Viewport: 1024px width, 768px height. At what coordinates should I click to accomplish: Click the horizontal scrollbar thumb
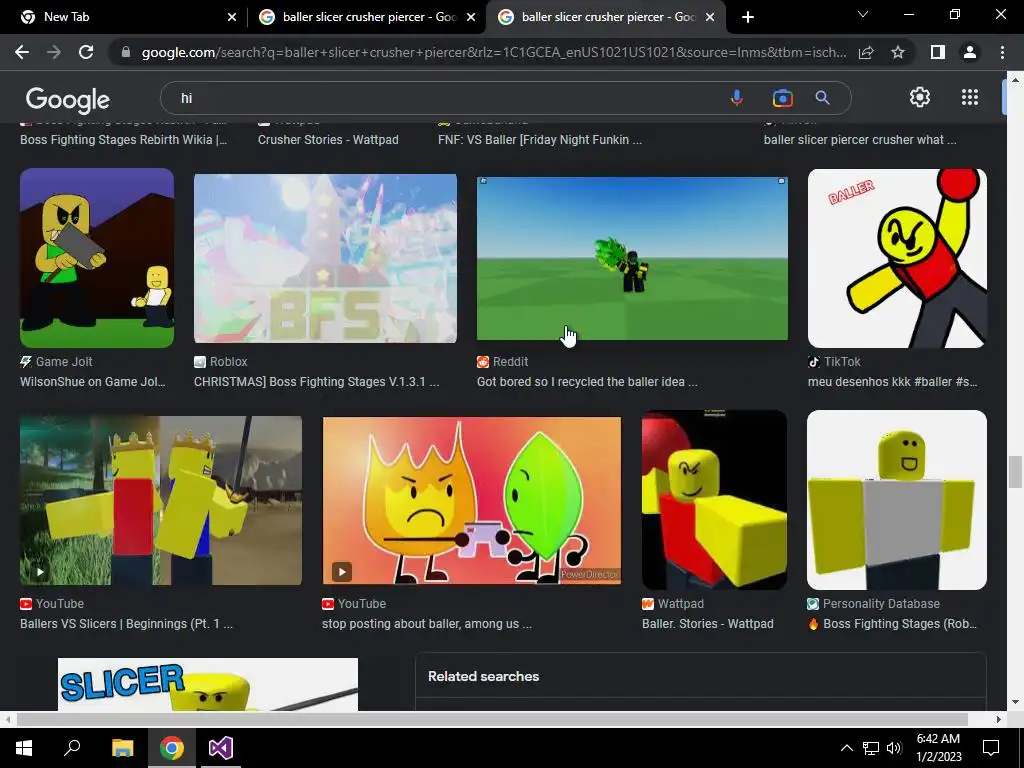(x=492, y=719)
